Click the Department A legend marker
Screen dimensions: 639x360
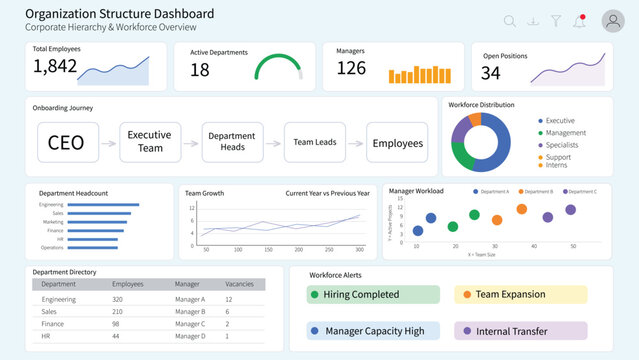(x=476, y=191)
